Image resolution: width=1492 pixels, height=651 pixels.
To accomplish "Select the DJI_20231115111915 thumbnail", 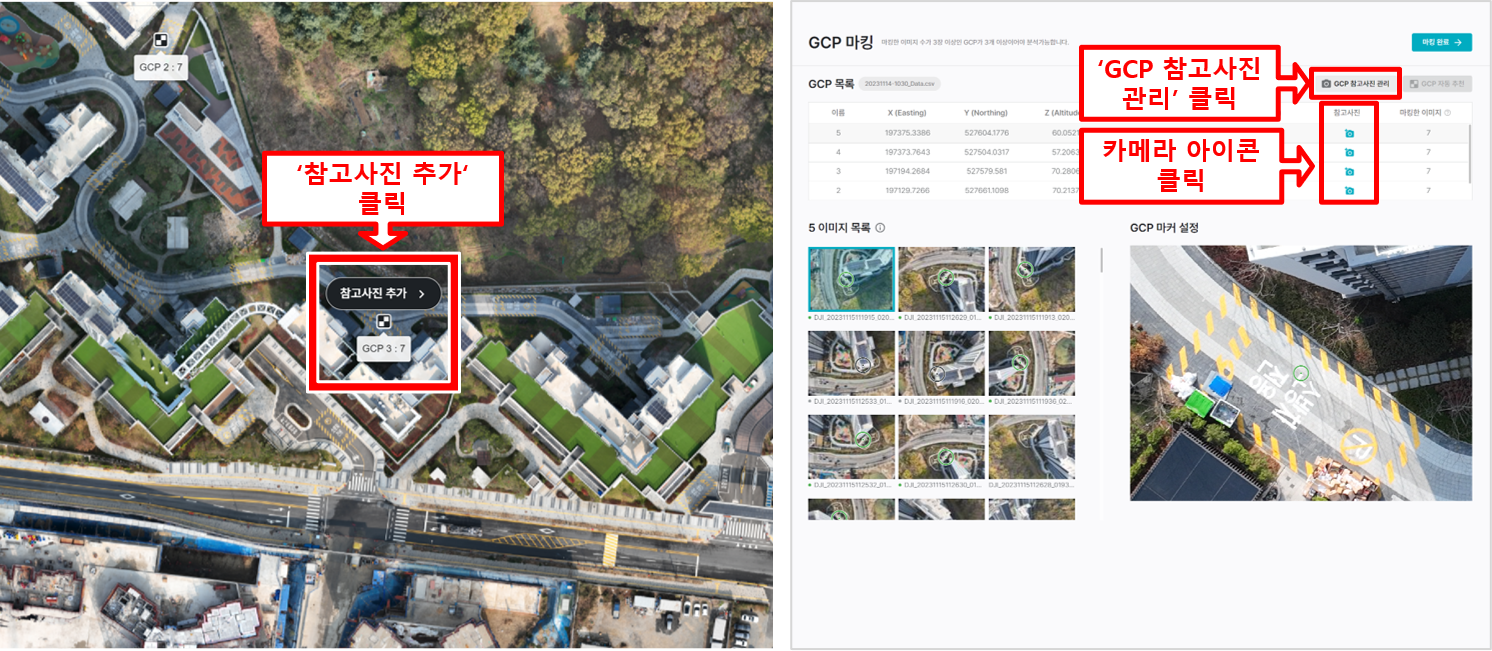I will (x=852, y=277).
